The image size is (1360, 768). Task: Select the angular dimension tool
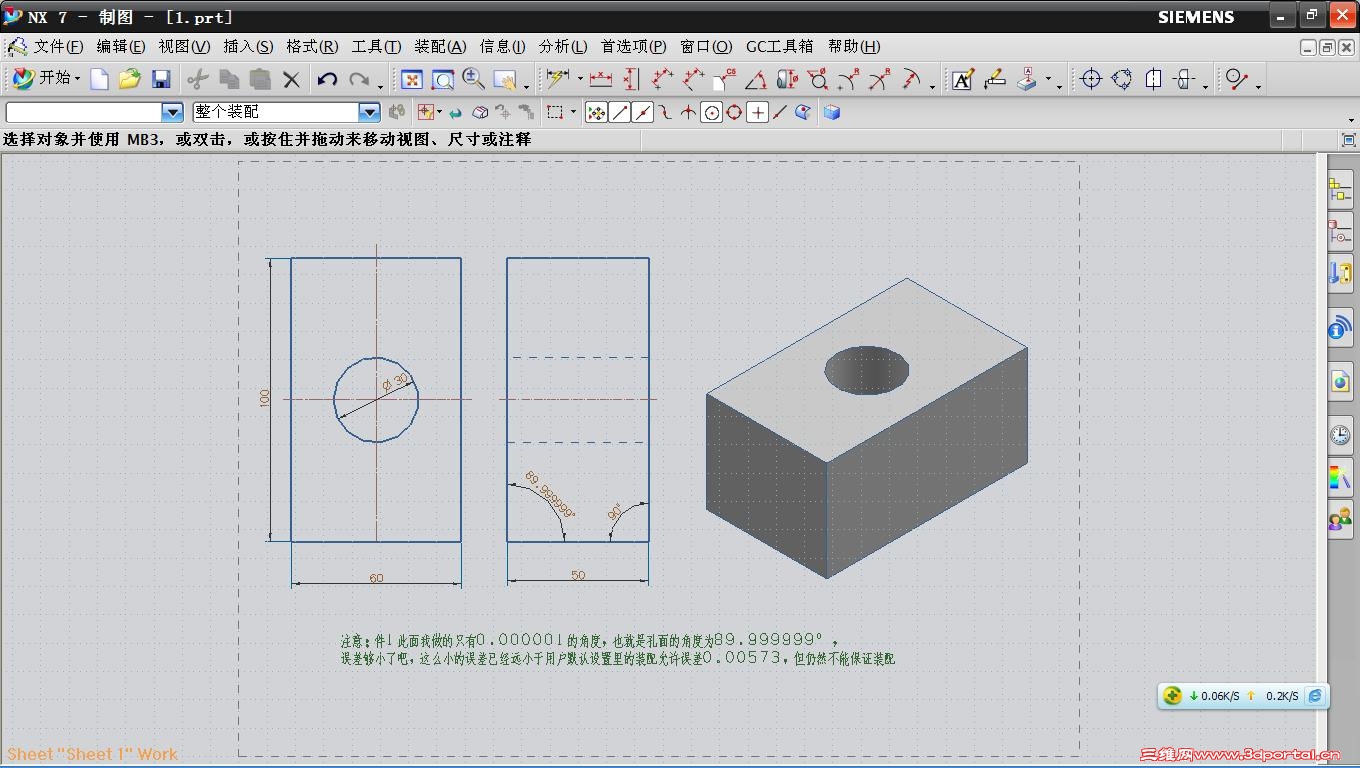pyautogui.click(x=756, y=79)
